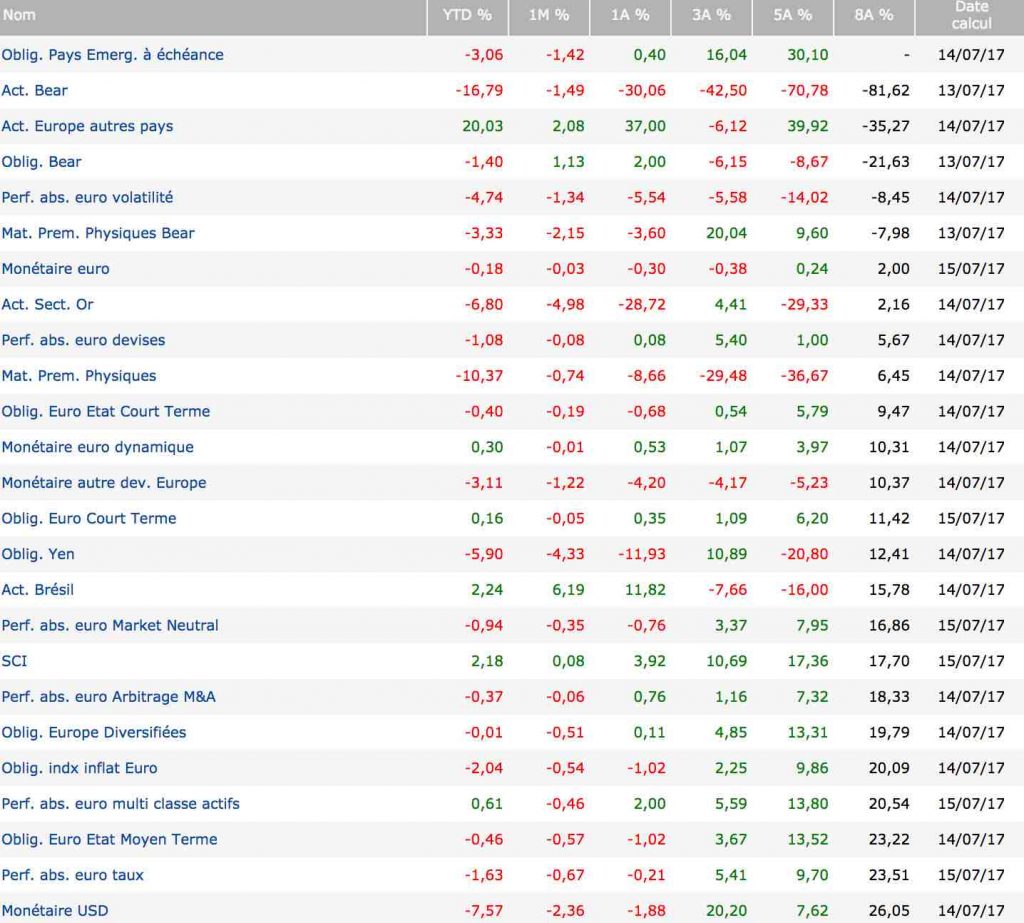1024x923 pixels.
Task: Sort by 5A % column header
Action: click(x=791, y=15)
